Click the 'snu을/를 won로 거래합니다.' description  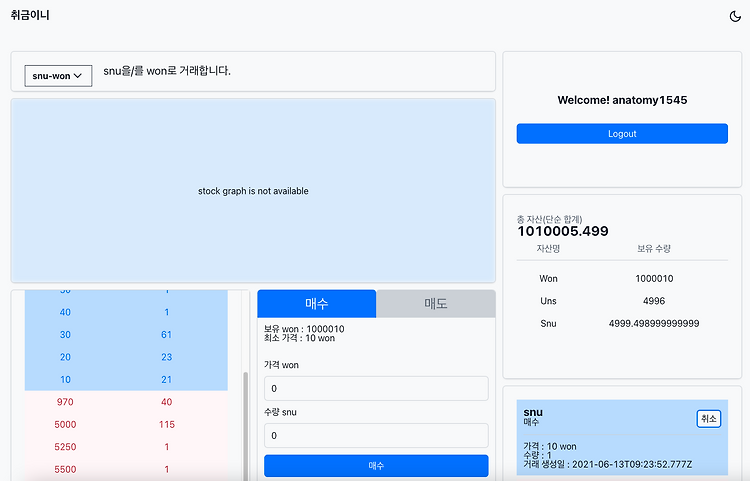point(167,71)
